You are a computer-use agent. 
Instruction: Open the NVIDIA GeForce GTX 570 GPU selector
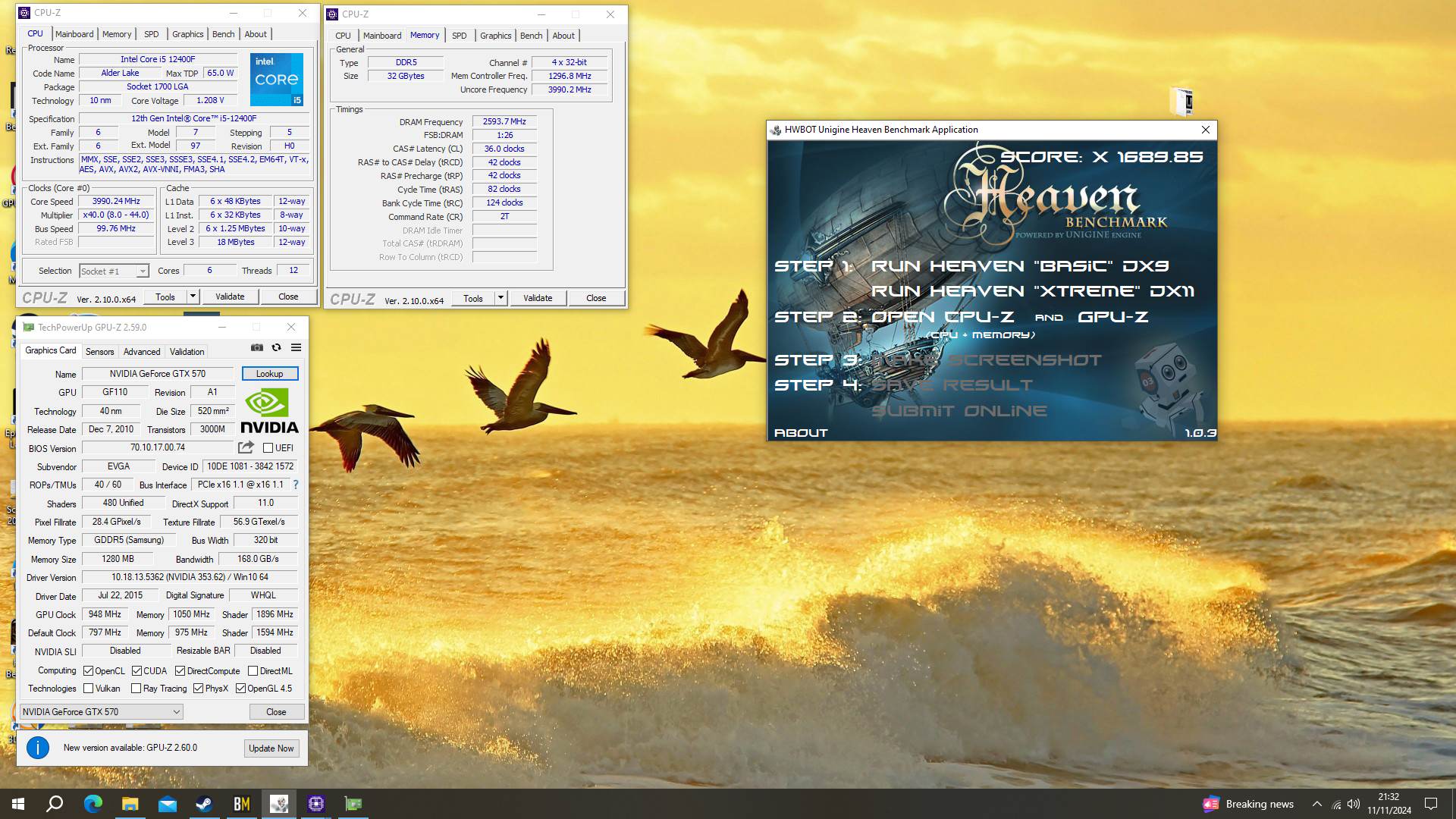[101, 712]
